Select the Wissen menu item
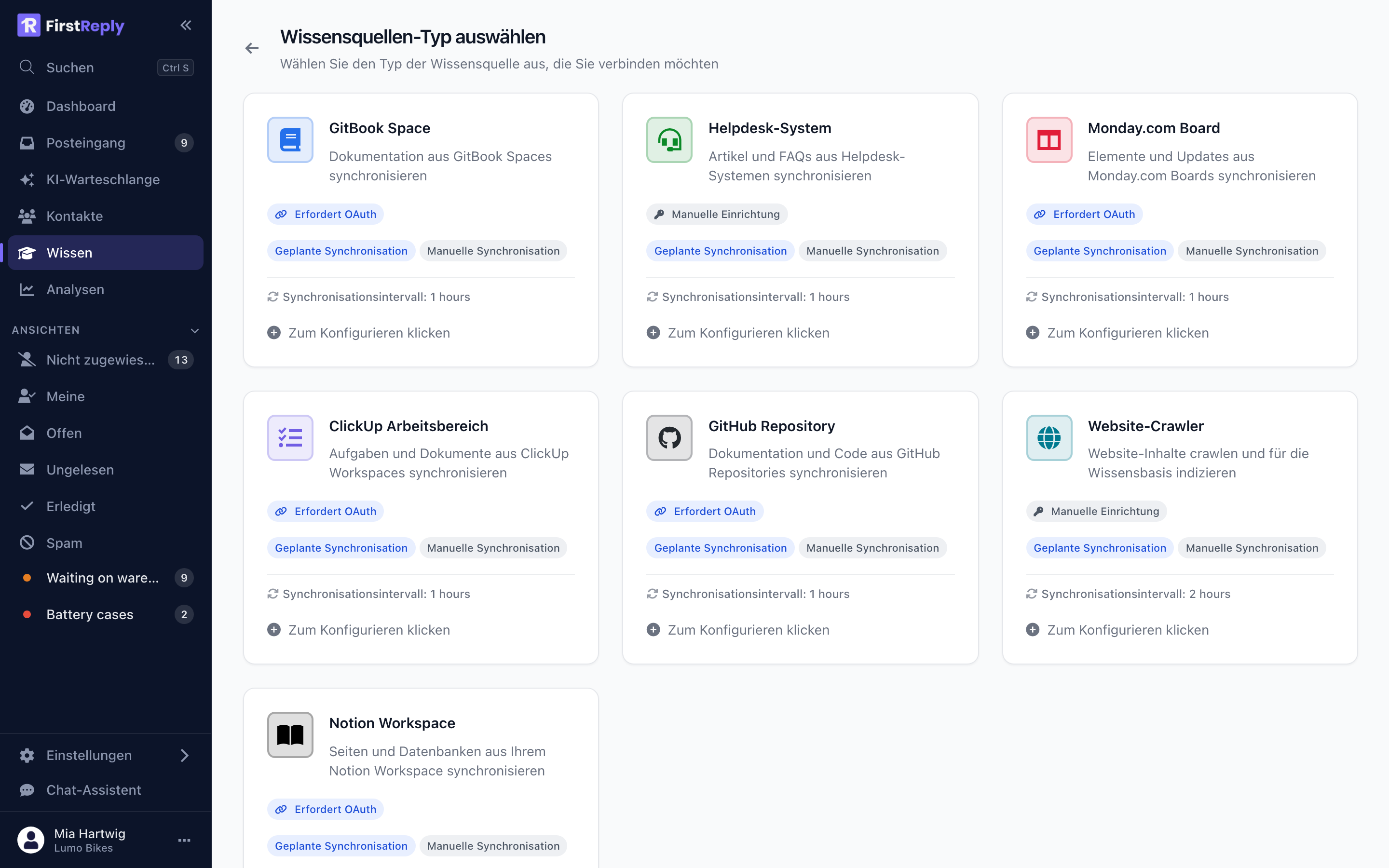The width and height of the screenshot is (1389, 868). tap(106, 253)
